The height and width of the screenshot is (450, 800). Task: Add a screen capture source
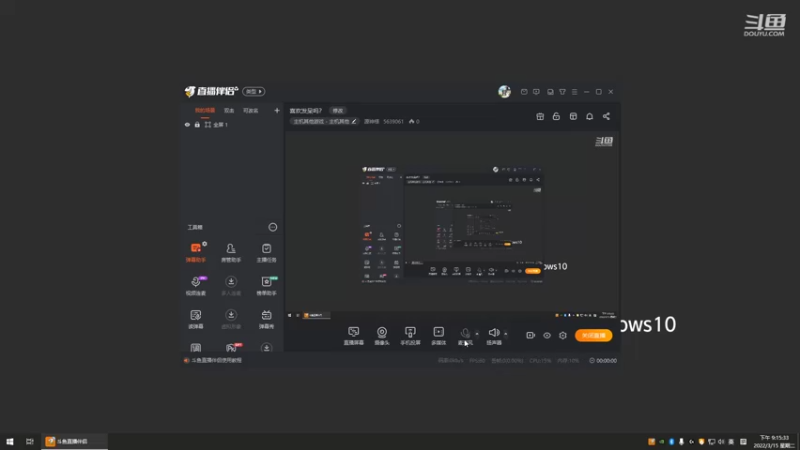pyautogui.click(x=354, y=336)
